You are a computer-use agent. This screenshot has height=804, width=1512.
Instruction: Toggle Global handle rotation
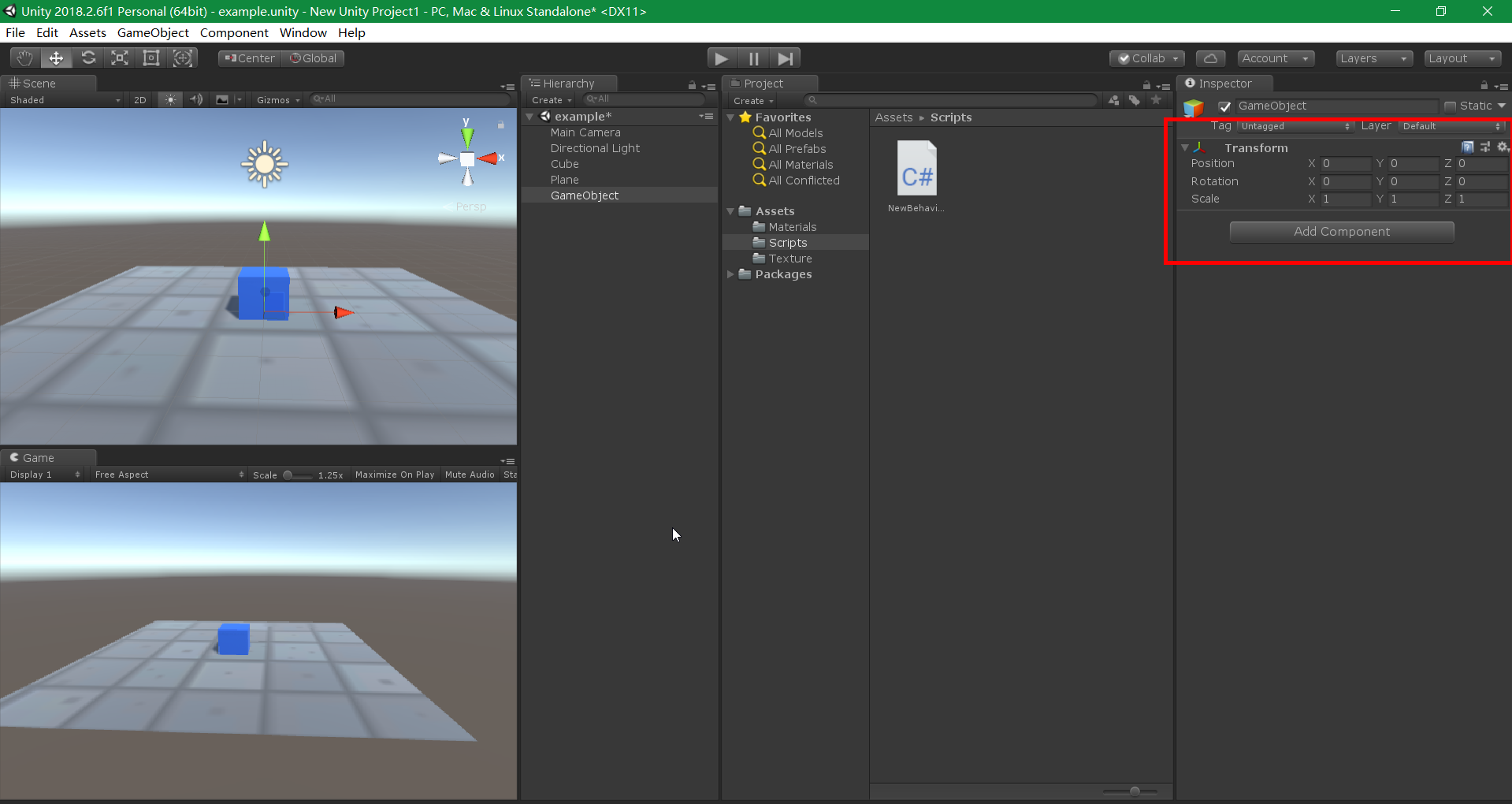pos(313,58)
